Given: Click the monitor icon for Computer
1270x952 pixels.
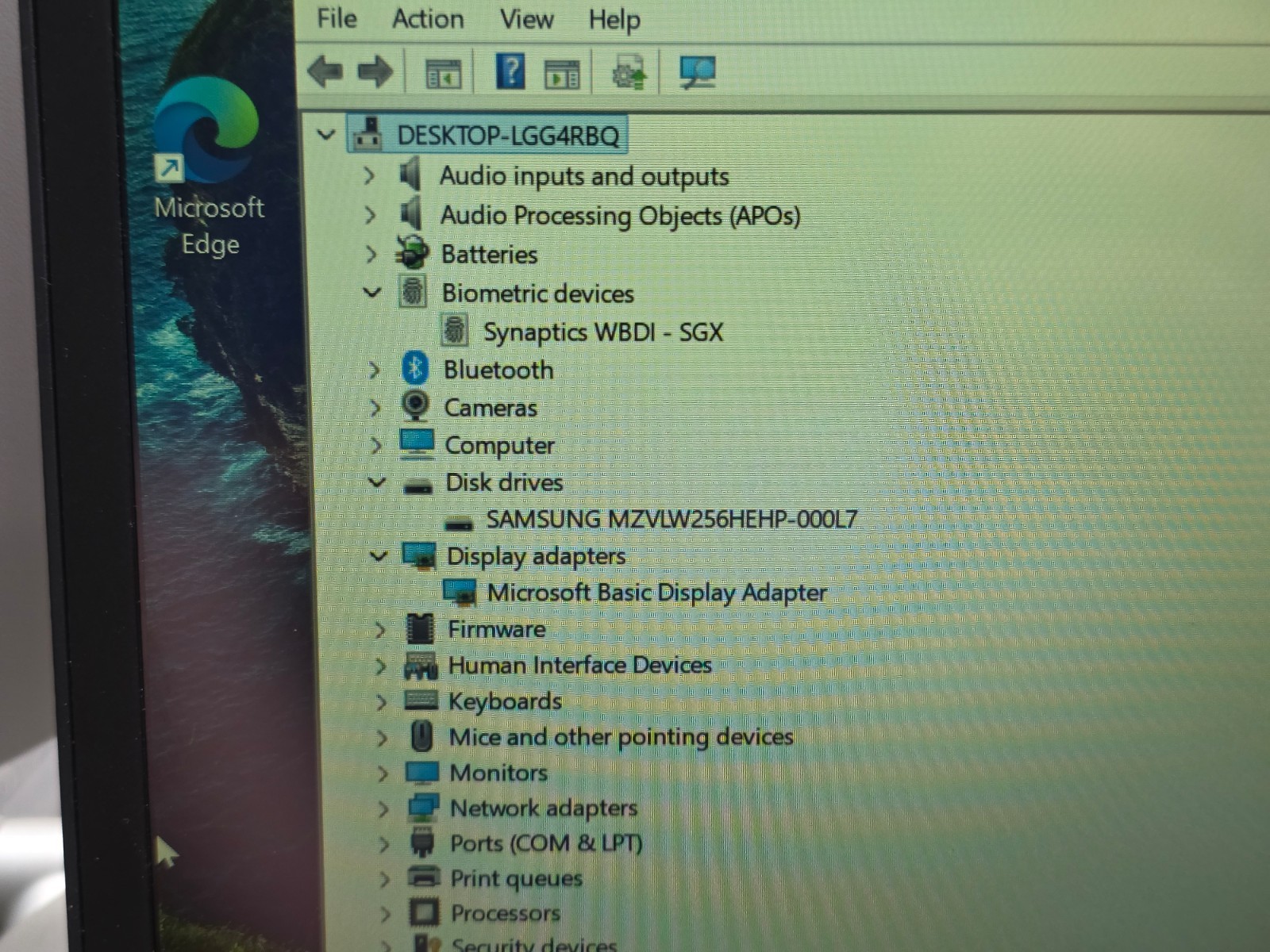Looking at the screenshot, I should pyautogui.click(x=417, y=444).
